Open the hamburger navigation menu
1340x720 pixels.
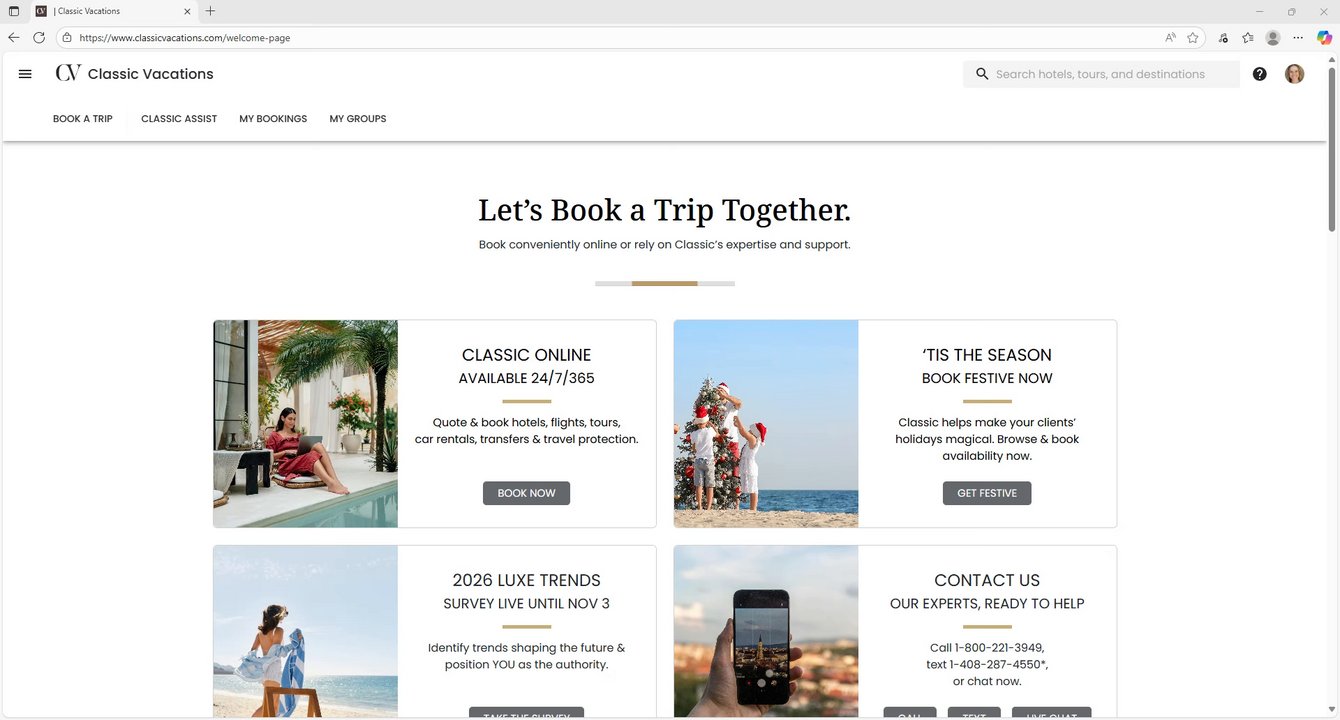point(26,74)
